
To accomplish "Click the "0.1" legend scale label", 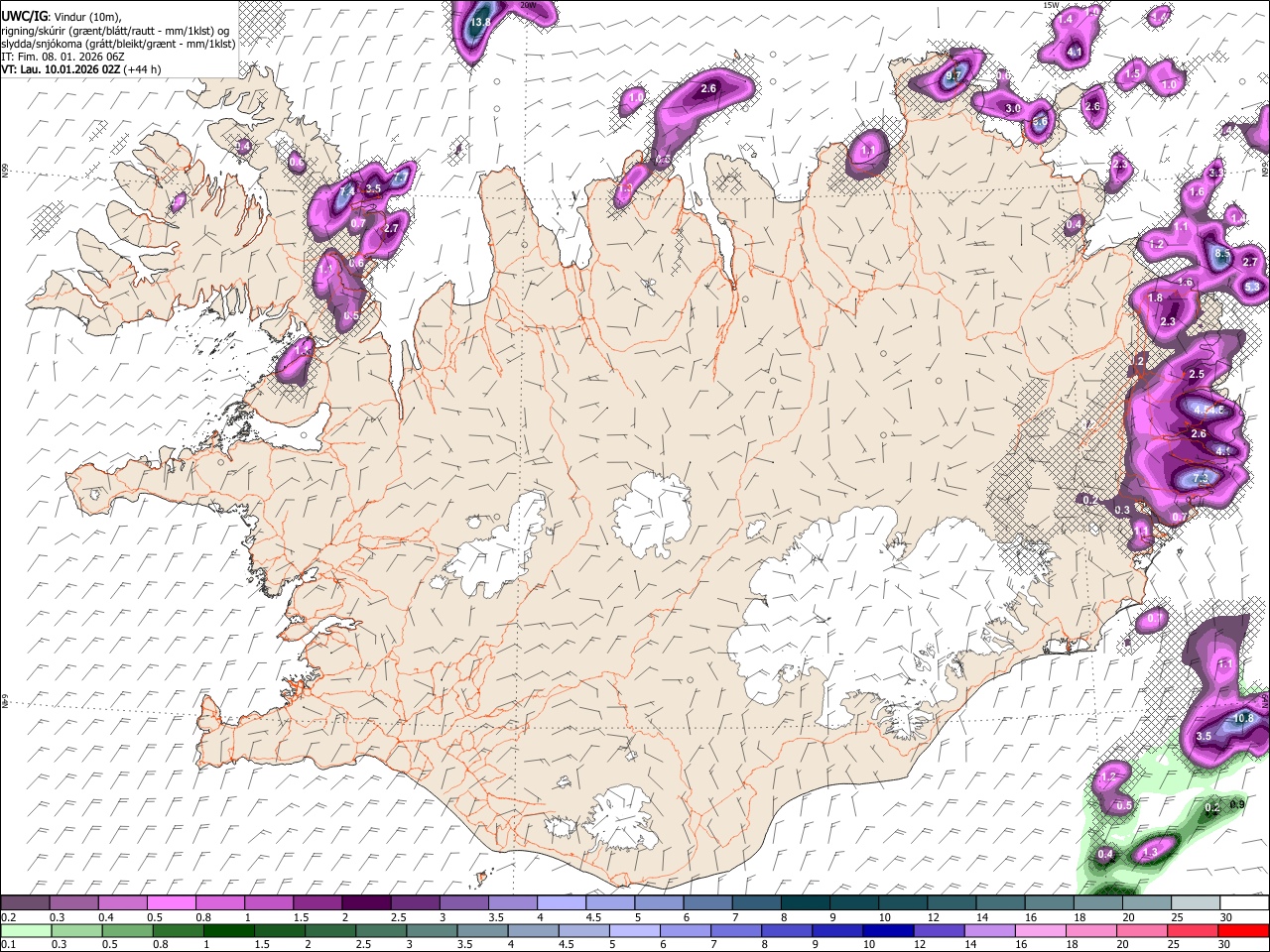I will click(x=7, y=944).
